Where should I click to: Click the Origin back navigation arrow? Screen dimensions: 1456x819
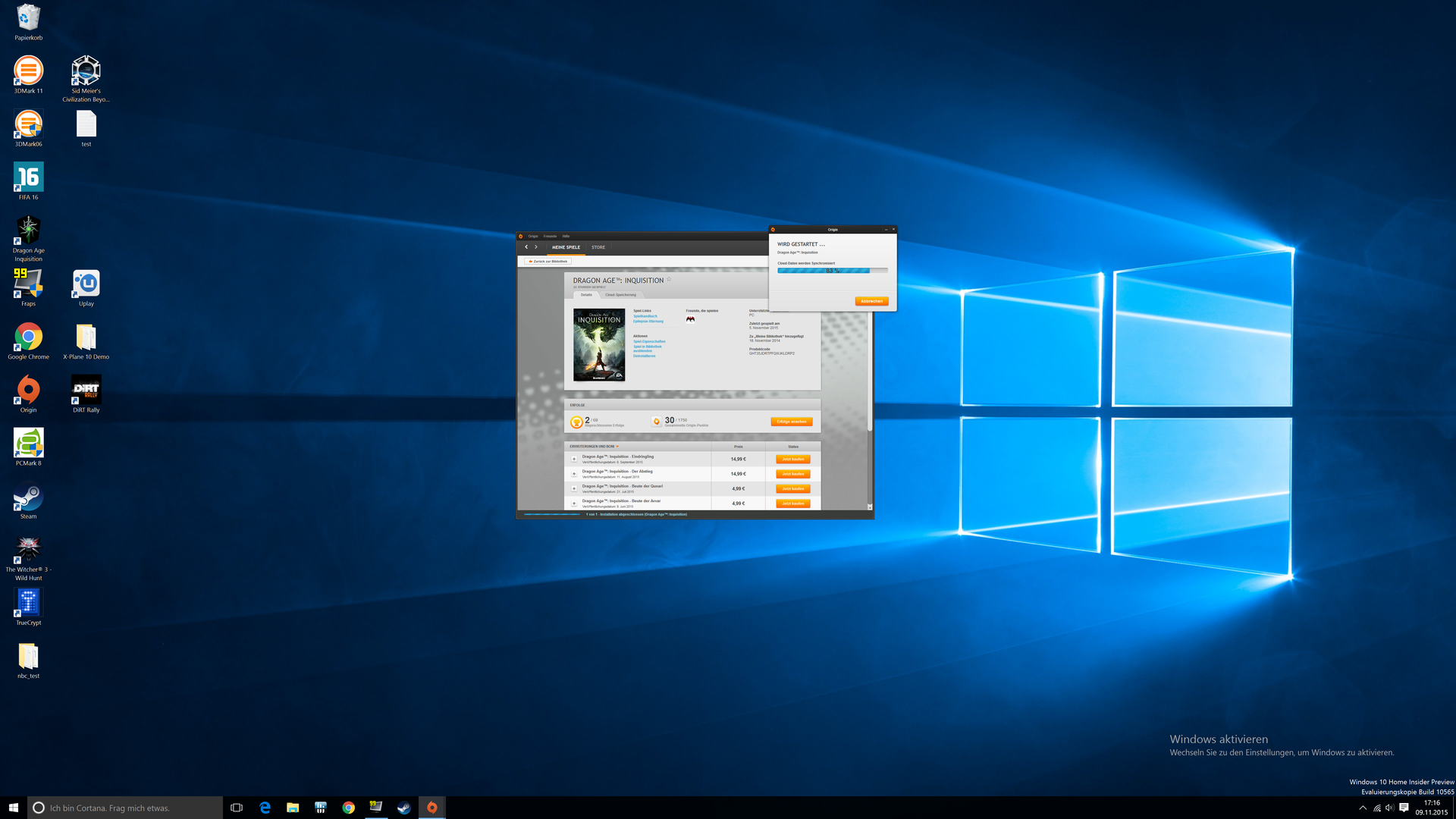[x=526, y=247]
